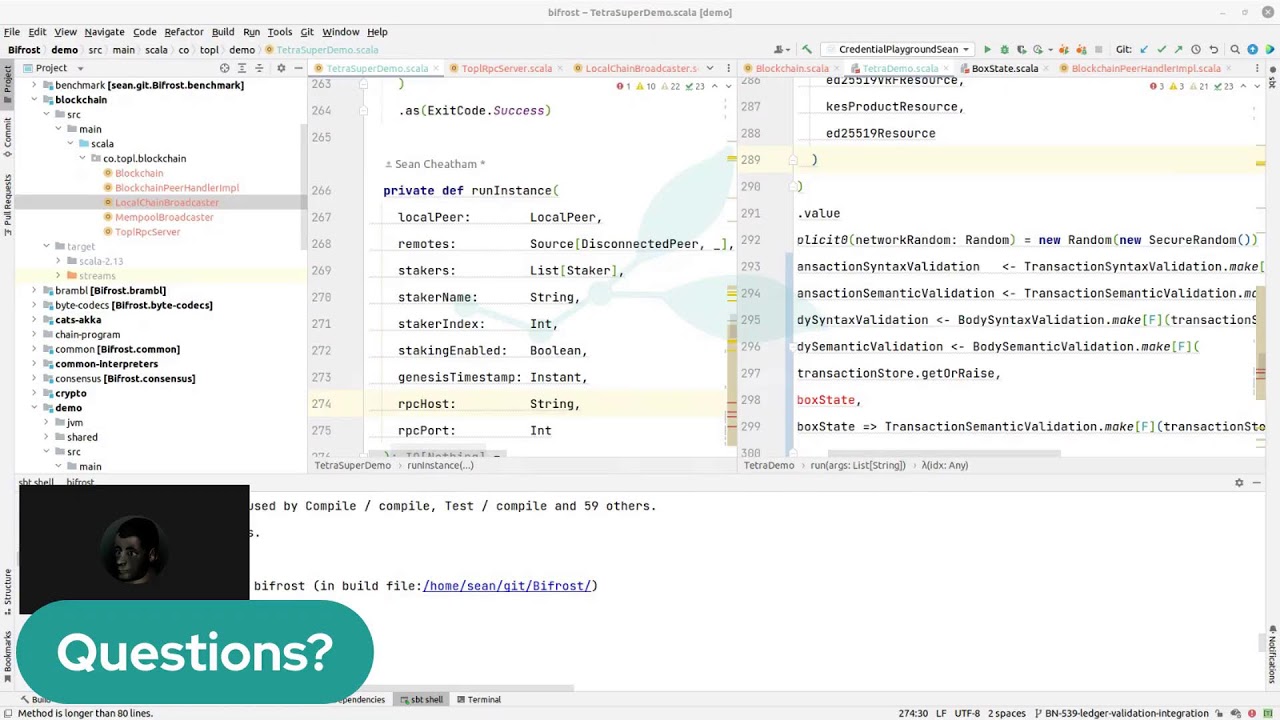This screenshot has height=720, width=1280.
Task: Open the Refactor menu
Action: point(184,32)
